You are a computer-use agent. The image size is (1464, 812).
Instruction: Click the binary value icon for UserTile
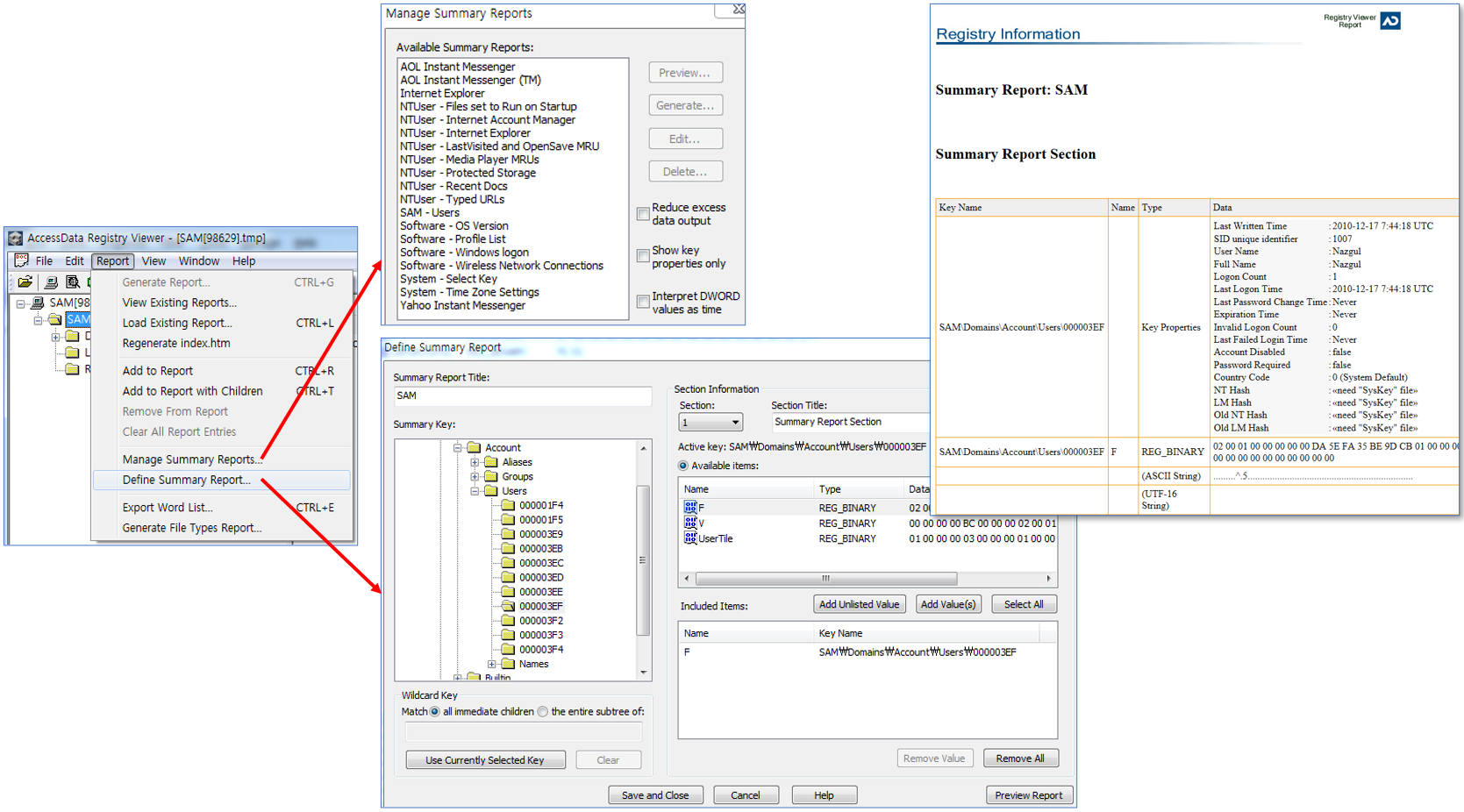pos(690,538)
